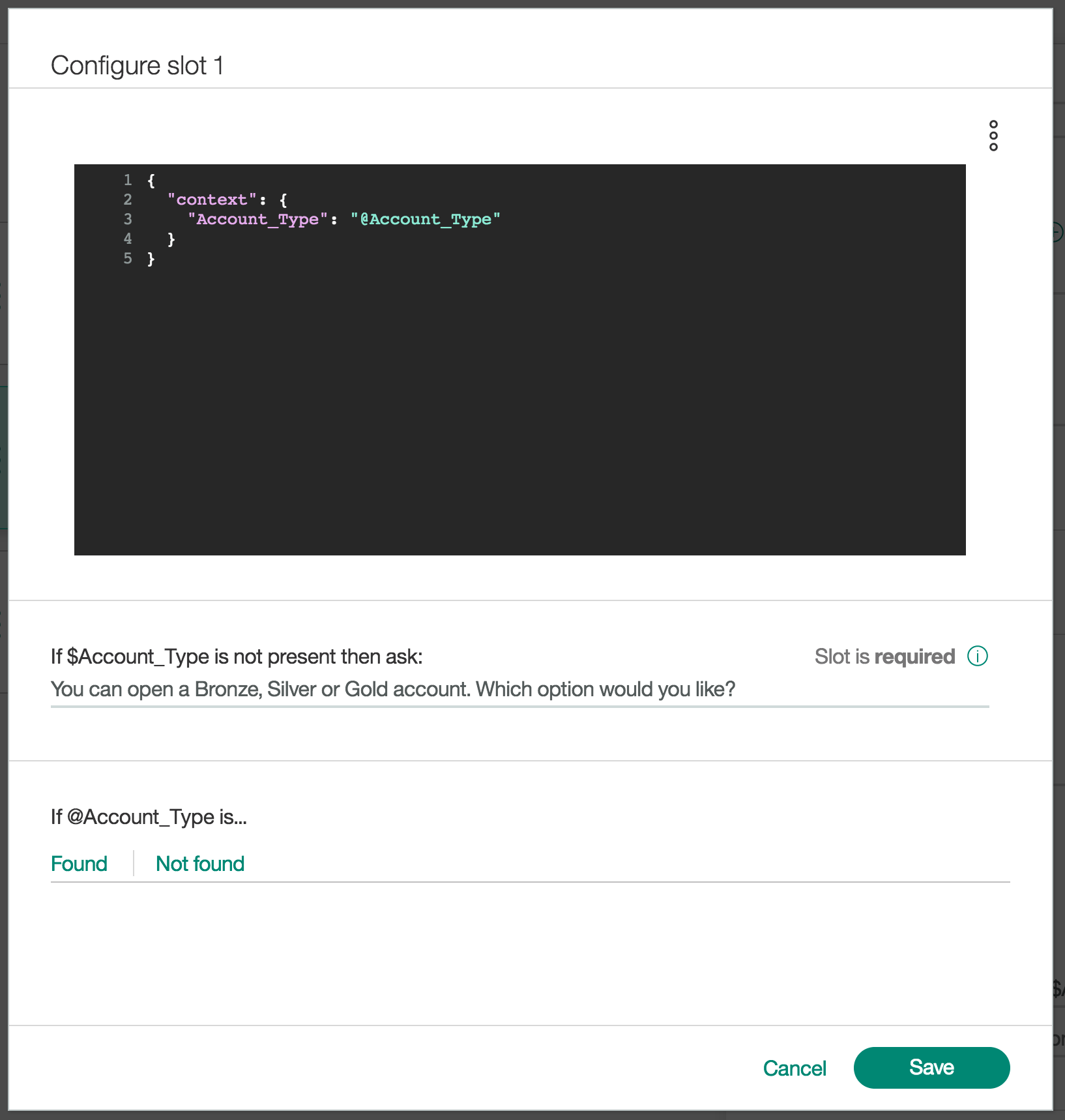Click line number 3 in editor gutter

tap(128, 219)
